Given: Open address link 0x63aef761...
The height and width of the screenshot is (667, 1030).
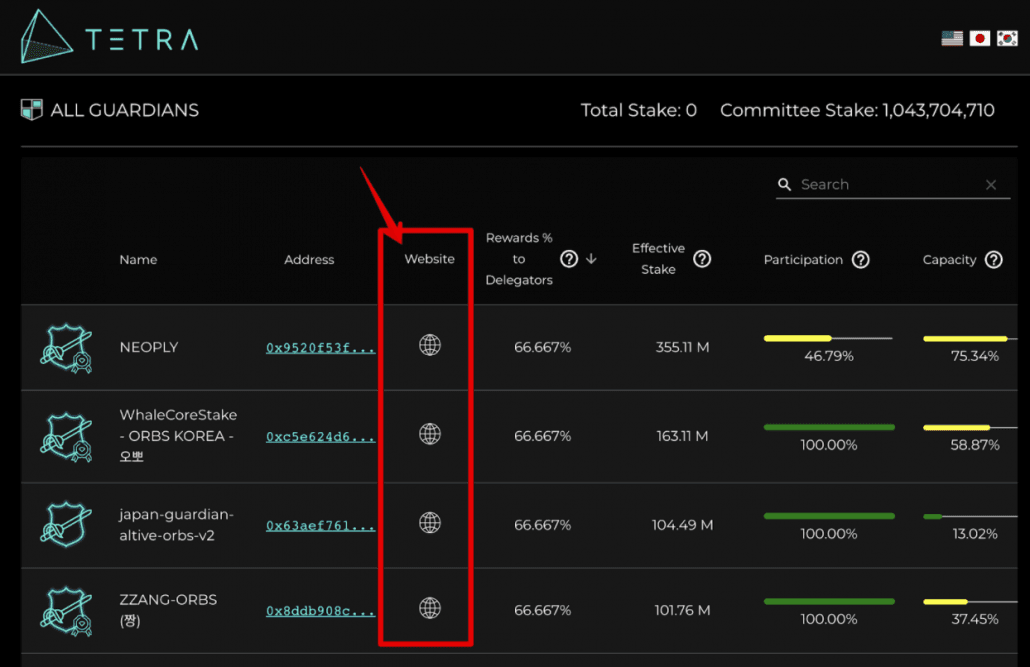Looking at the screenshot, I should coord(321,525).
